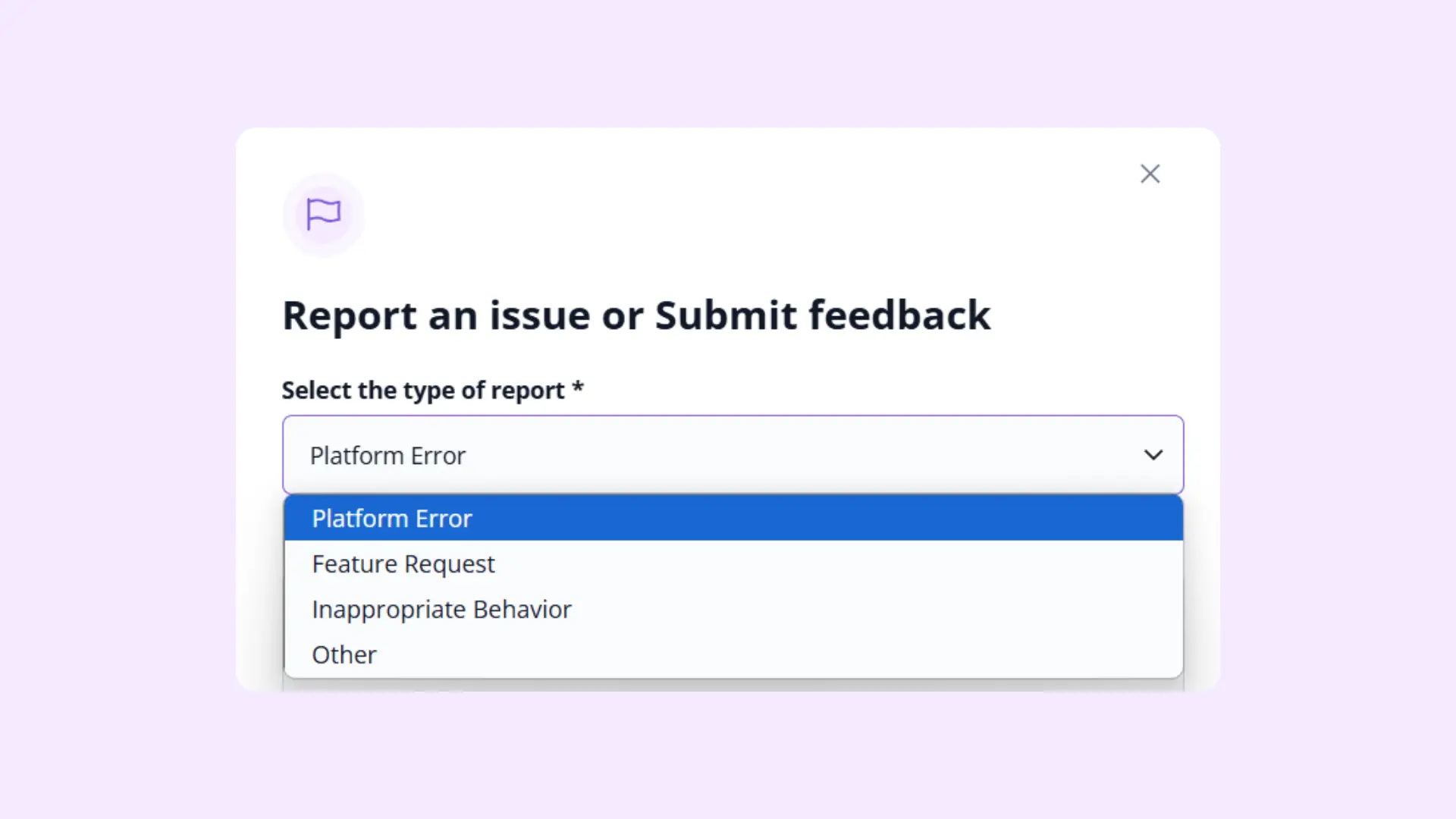Click the lavender backdrop outside the dialog

tap(114, 409)
